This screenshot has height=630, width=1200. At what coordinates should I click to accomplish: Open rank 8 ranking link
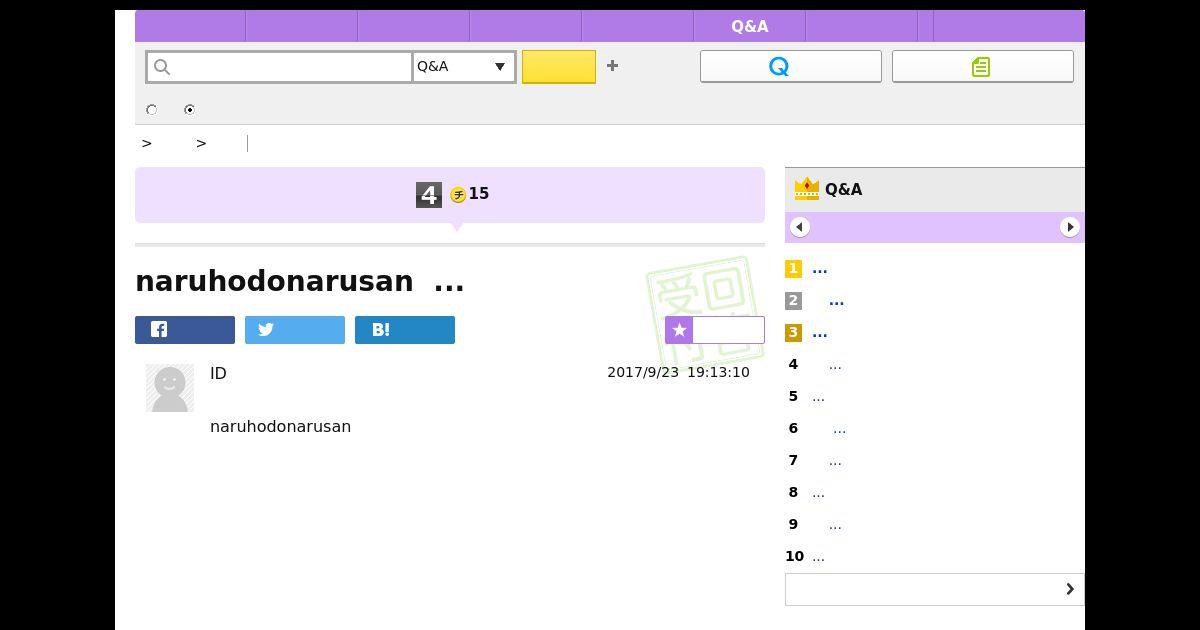pos(818,493)
